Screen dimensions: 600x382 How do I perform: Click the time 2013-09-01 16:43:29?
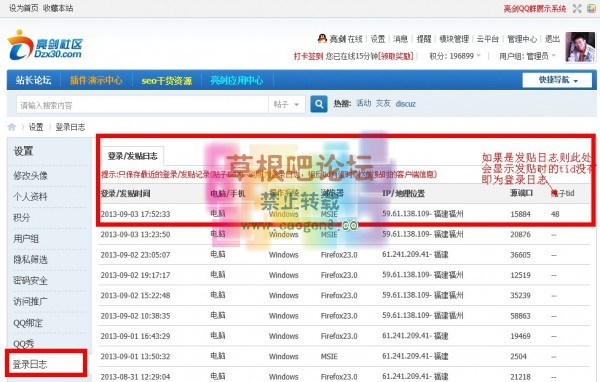(x=135, y=336)
